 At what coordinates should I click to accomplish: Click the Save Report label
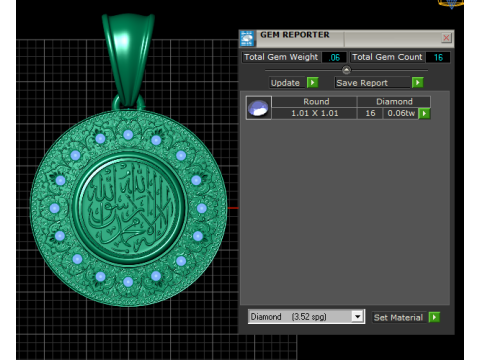[362, 83]
